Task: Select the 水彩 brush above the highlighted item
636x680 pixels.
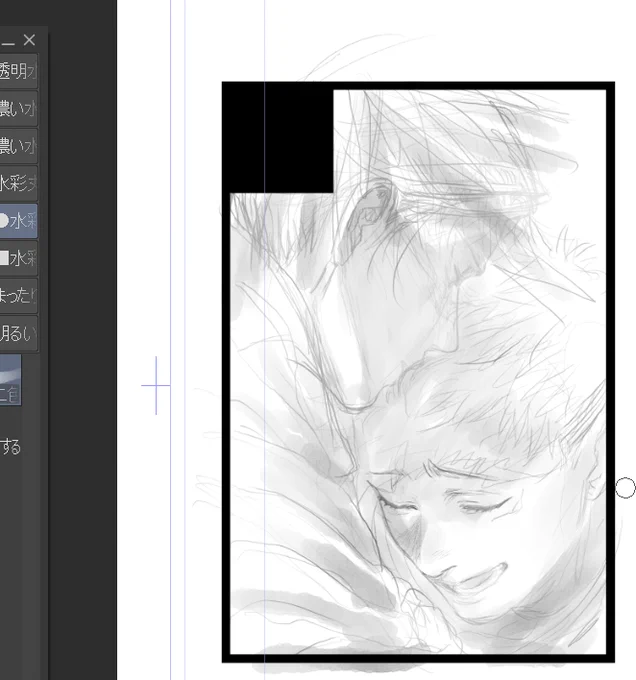Action: coord(18,183)
